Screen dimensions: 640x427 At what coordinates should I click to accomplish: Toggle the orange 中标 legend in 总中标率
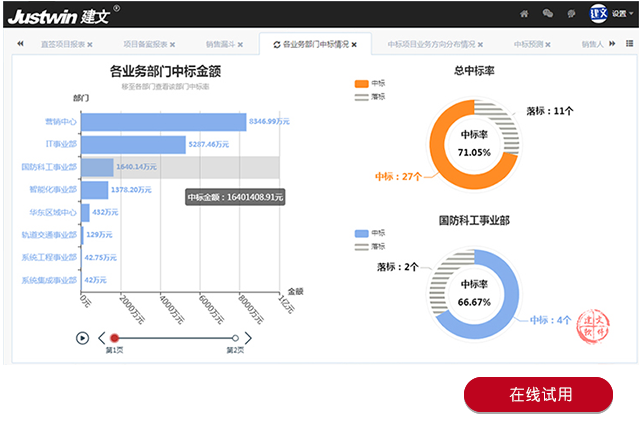[362, 84]
